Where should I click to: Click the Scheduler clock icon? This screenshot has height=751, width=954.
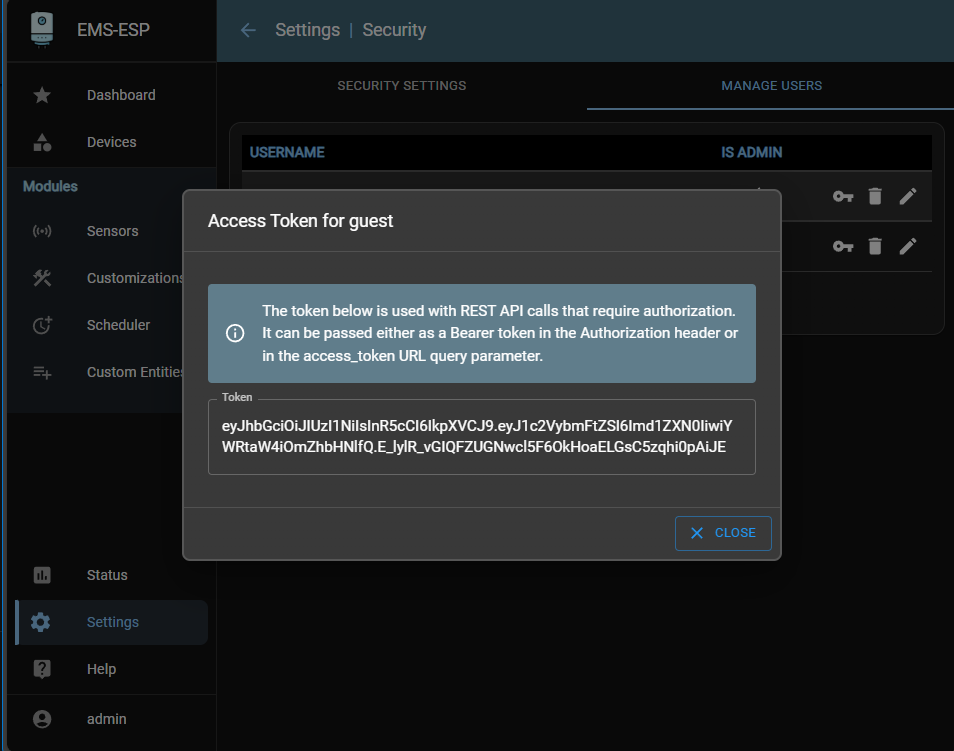point(42,325)
